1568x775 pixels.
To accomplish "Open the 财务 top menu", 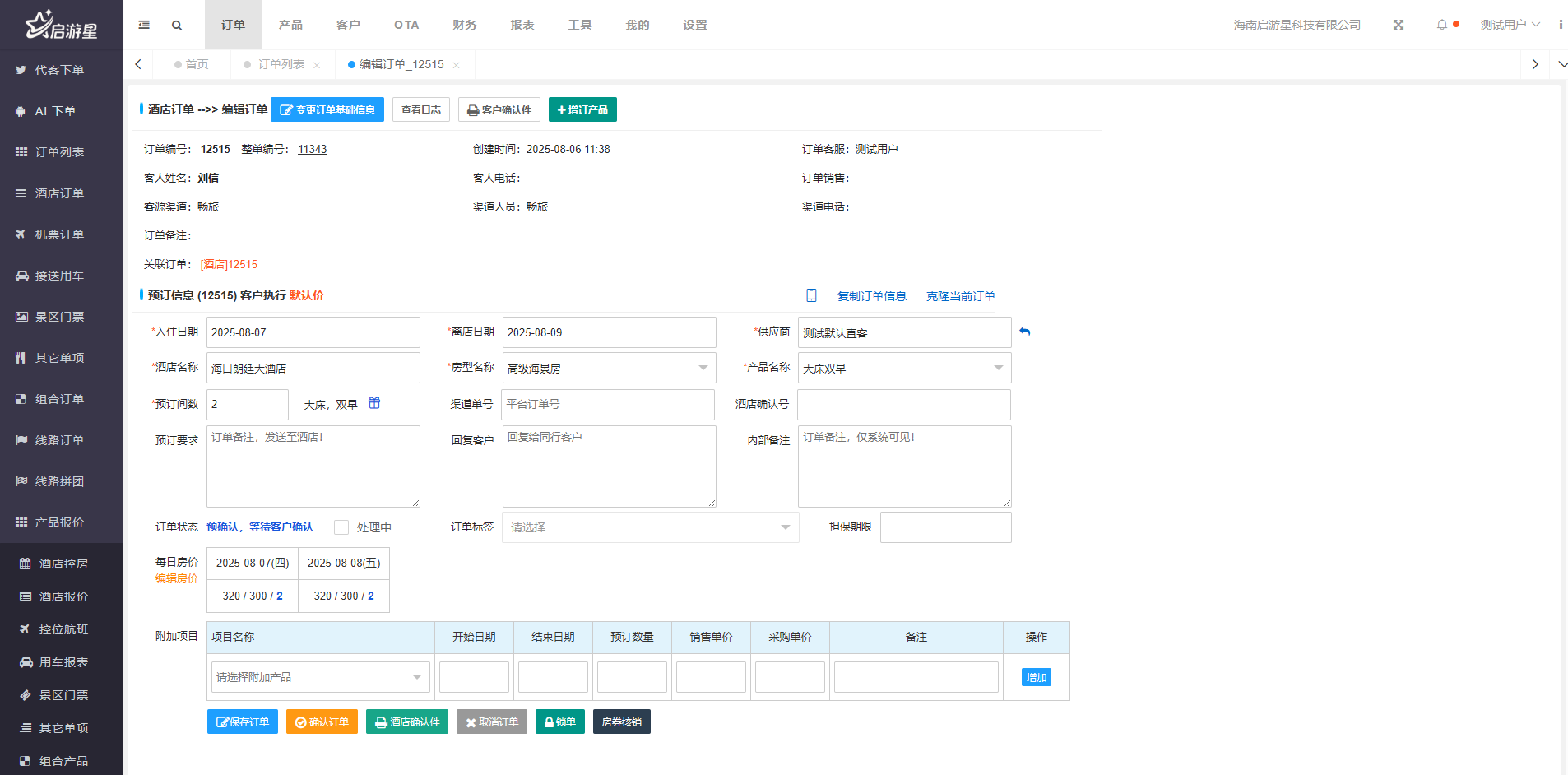I will [x=464, y=25].
